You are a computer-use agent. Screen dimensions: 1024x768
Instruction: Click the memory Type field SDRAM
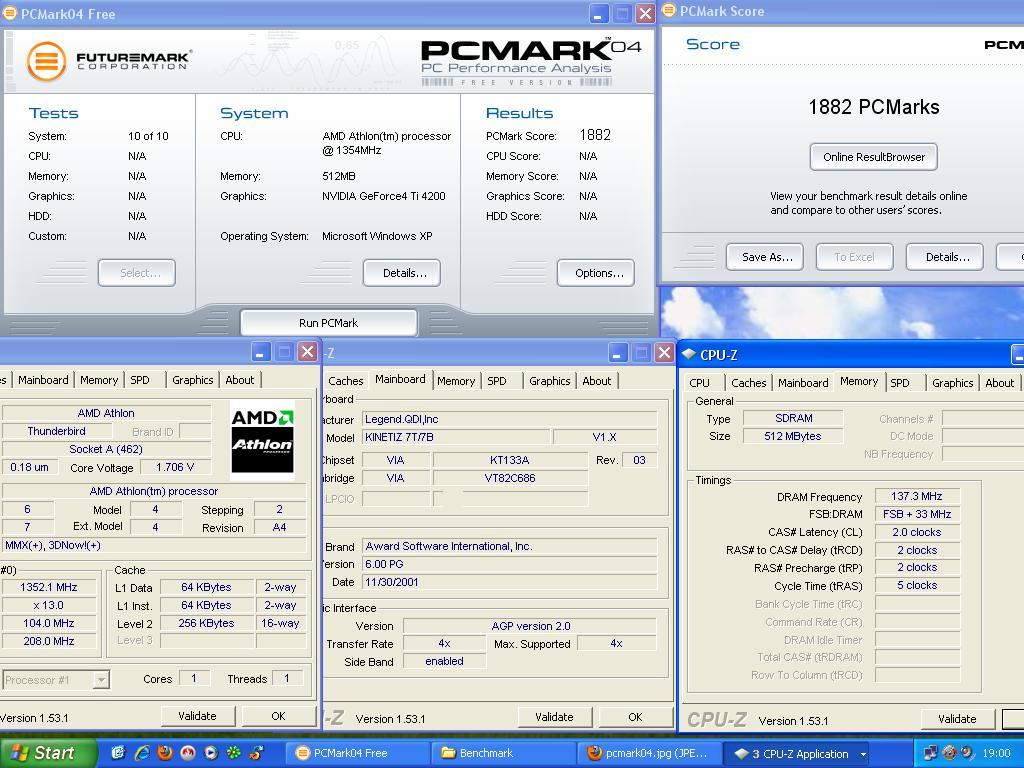click(793, 418)
